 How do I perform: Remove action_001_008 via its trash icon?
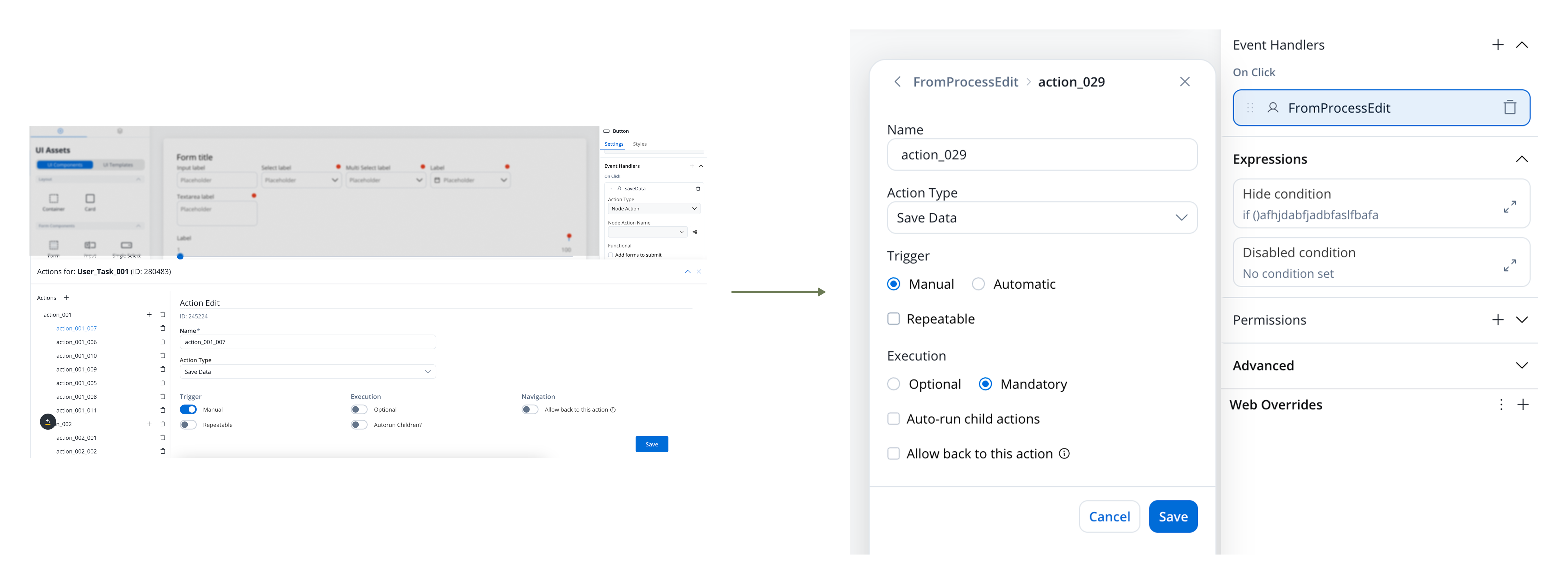point(163,397)
